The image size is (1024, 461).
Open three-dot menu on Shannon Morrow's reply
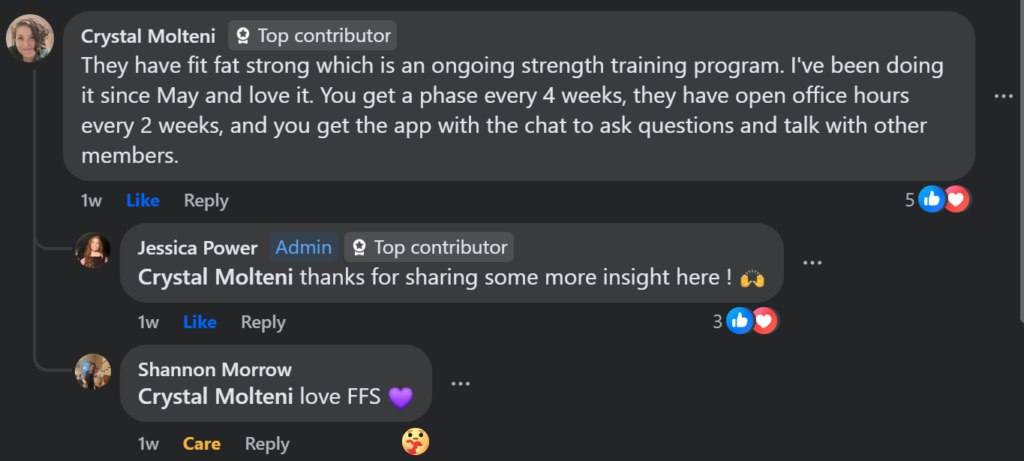click(x=460, y=383)
